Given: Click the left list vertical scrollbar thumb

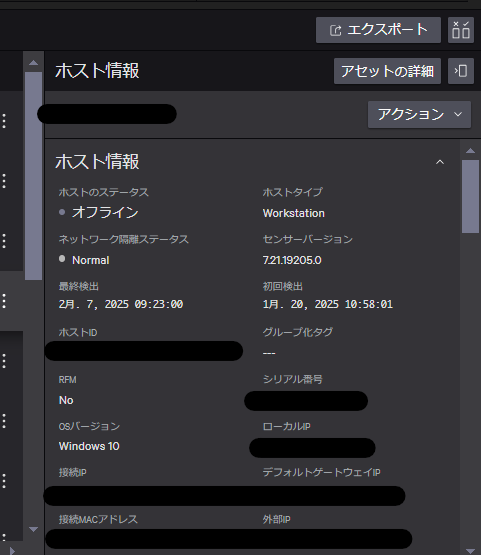Looking at the screenshot, I should [34, 176].
